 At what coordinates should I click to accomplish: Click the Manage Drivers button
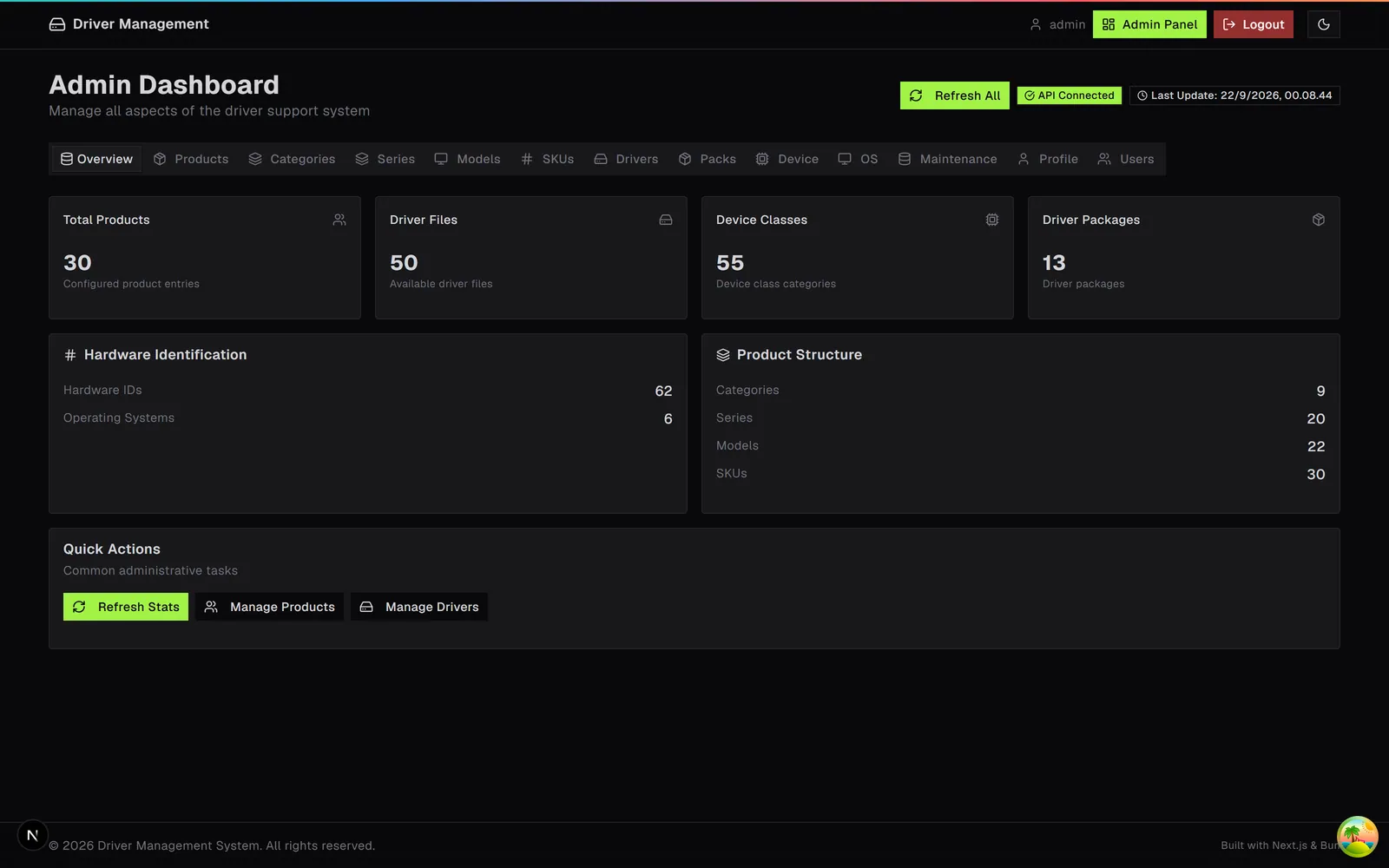click(x=419, y=607)
